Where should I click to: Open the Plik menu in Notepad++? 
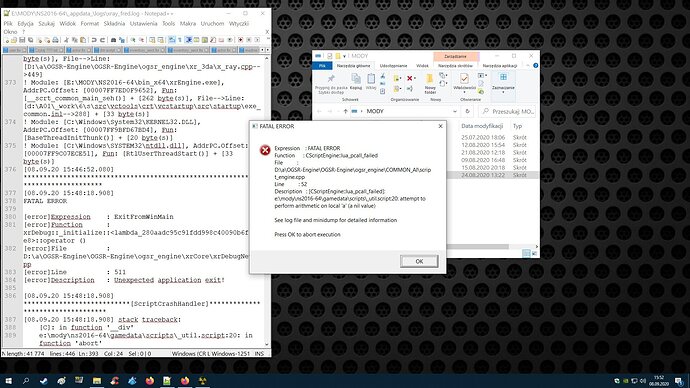tap(8, 23)
